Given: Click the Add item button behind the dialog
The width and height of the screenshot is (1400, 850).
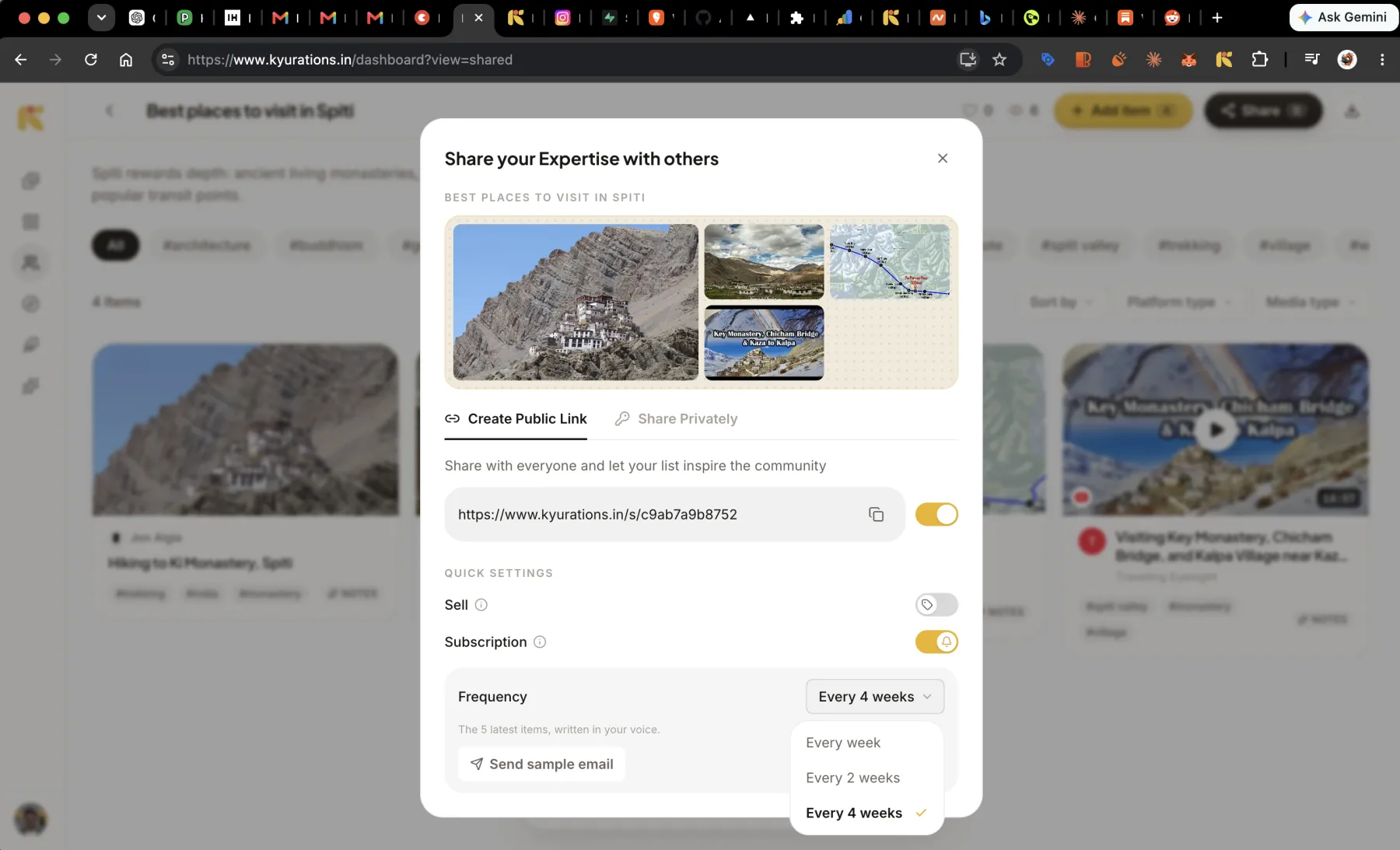Looking at the screenshot, I should [1123, 111].
